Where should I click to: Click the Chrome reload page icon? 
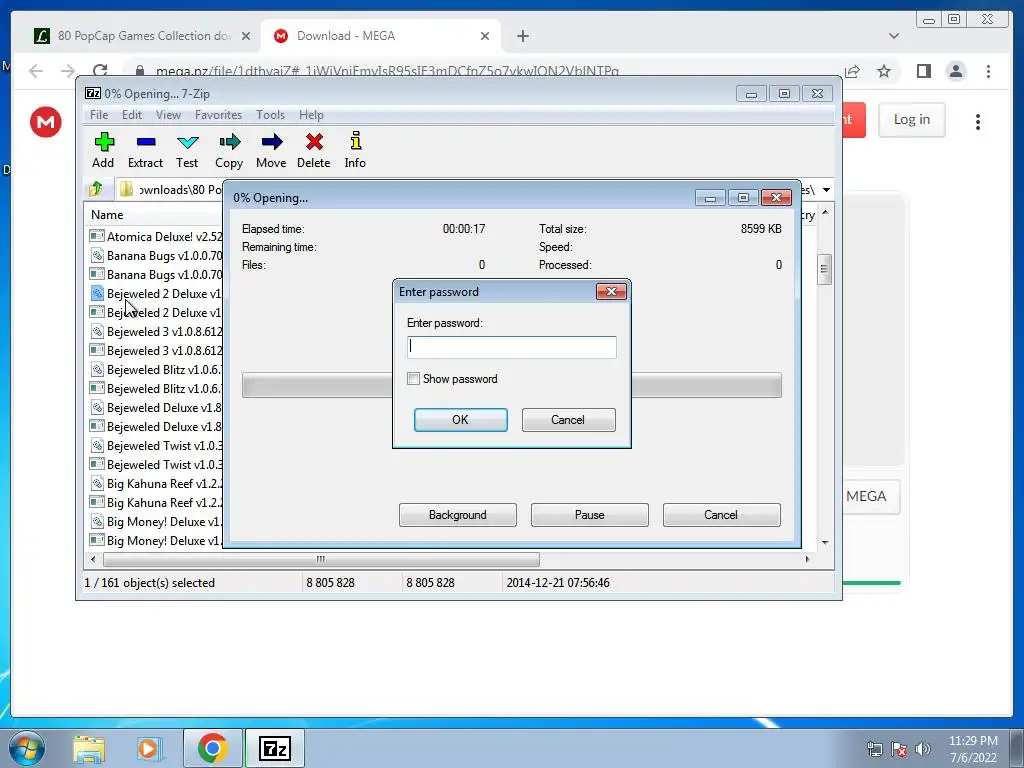point(100,71)
